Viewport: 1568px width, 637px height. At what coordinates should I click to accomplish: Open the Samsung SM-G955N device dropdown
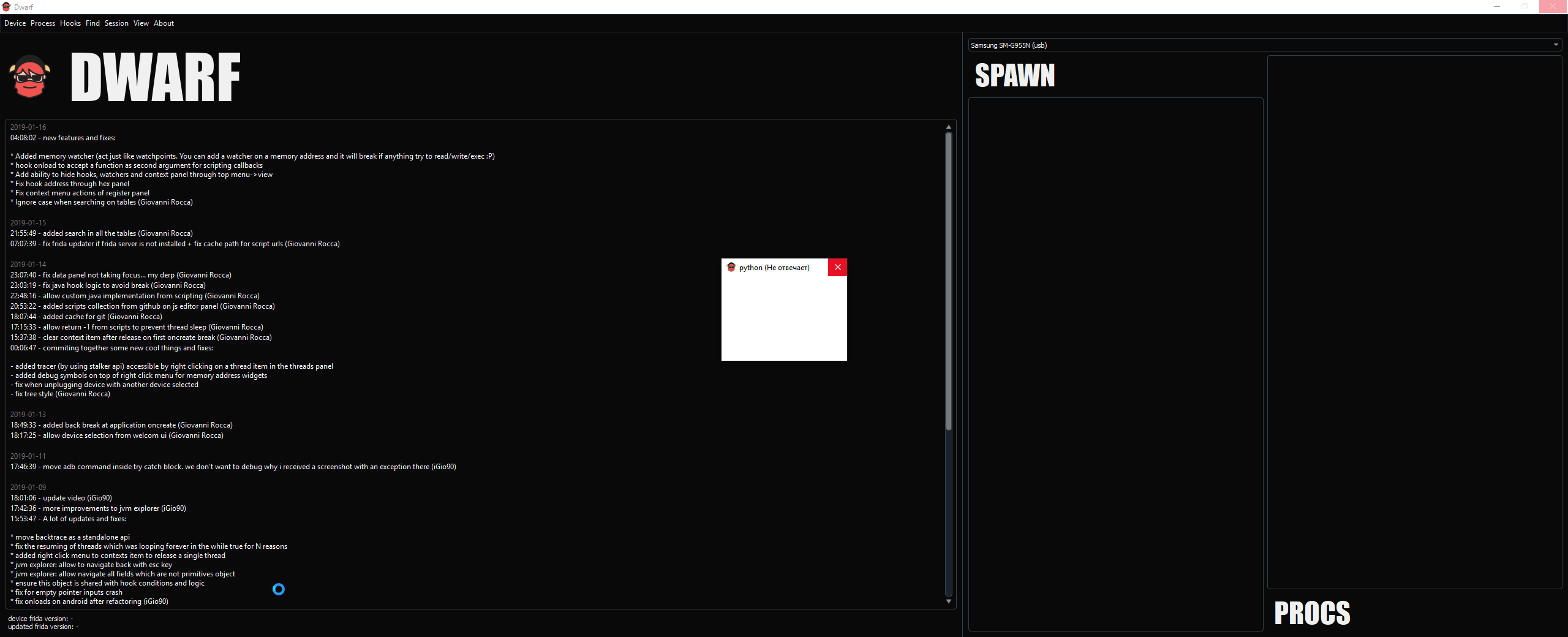pyautogui.click(x=1555, y=44)
